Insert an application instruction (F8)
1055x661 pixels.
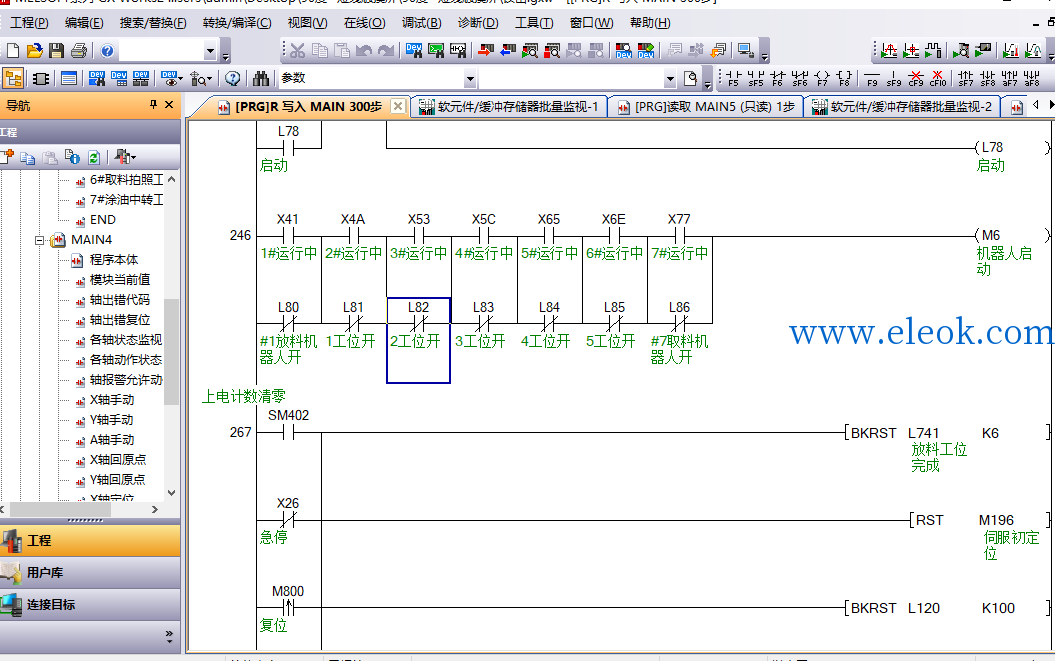[x=844, y=79]
